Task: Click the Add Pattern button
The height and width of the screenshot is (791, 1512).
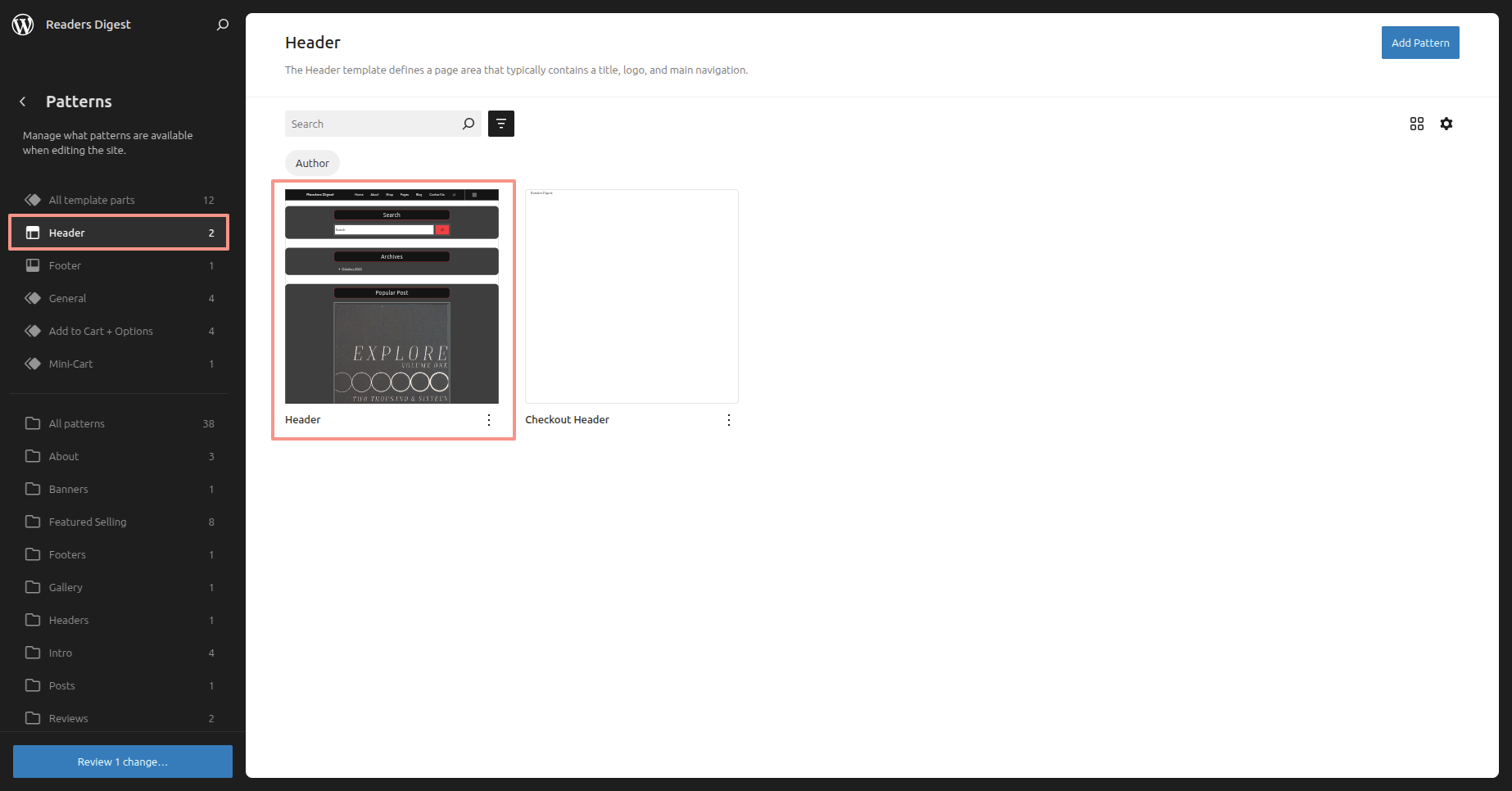Action: (1419, 43)
